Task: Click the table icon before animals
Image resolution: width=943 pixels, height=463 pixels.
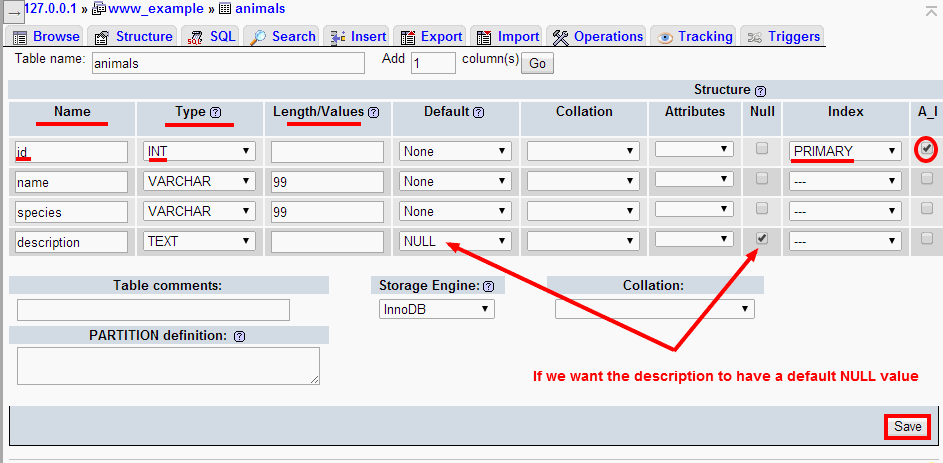Action: [225, 9]
